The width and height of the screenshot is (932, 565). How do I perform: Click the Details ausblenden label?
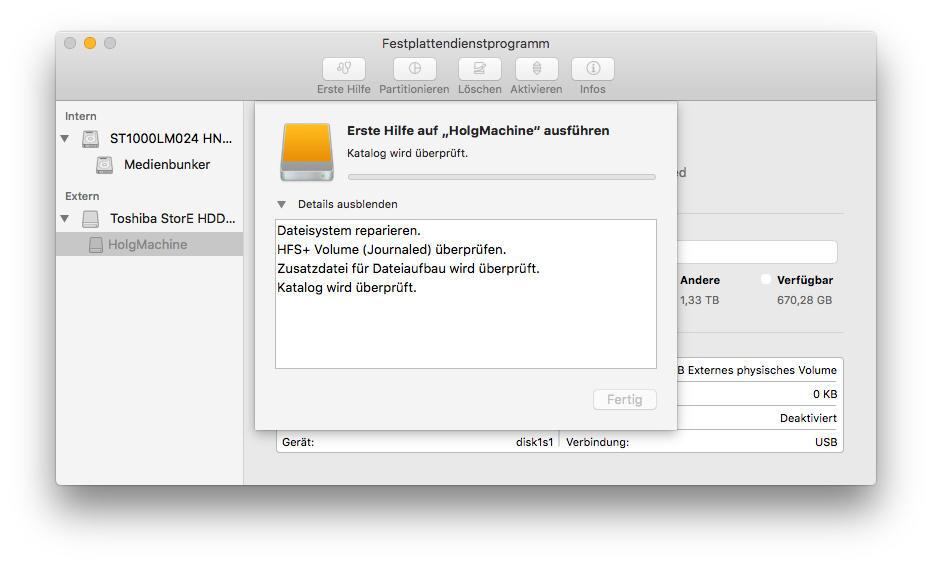coord(348,204)
